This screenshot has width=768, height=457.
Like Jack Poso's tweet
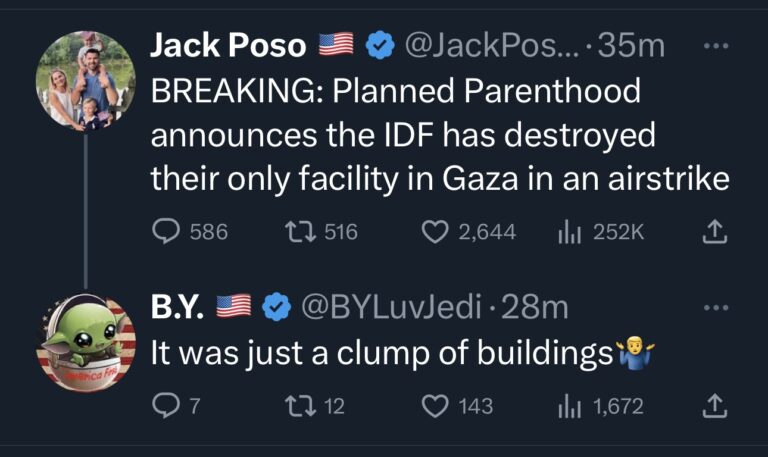(x=433, y=232)
